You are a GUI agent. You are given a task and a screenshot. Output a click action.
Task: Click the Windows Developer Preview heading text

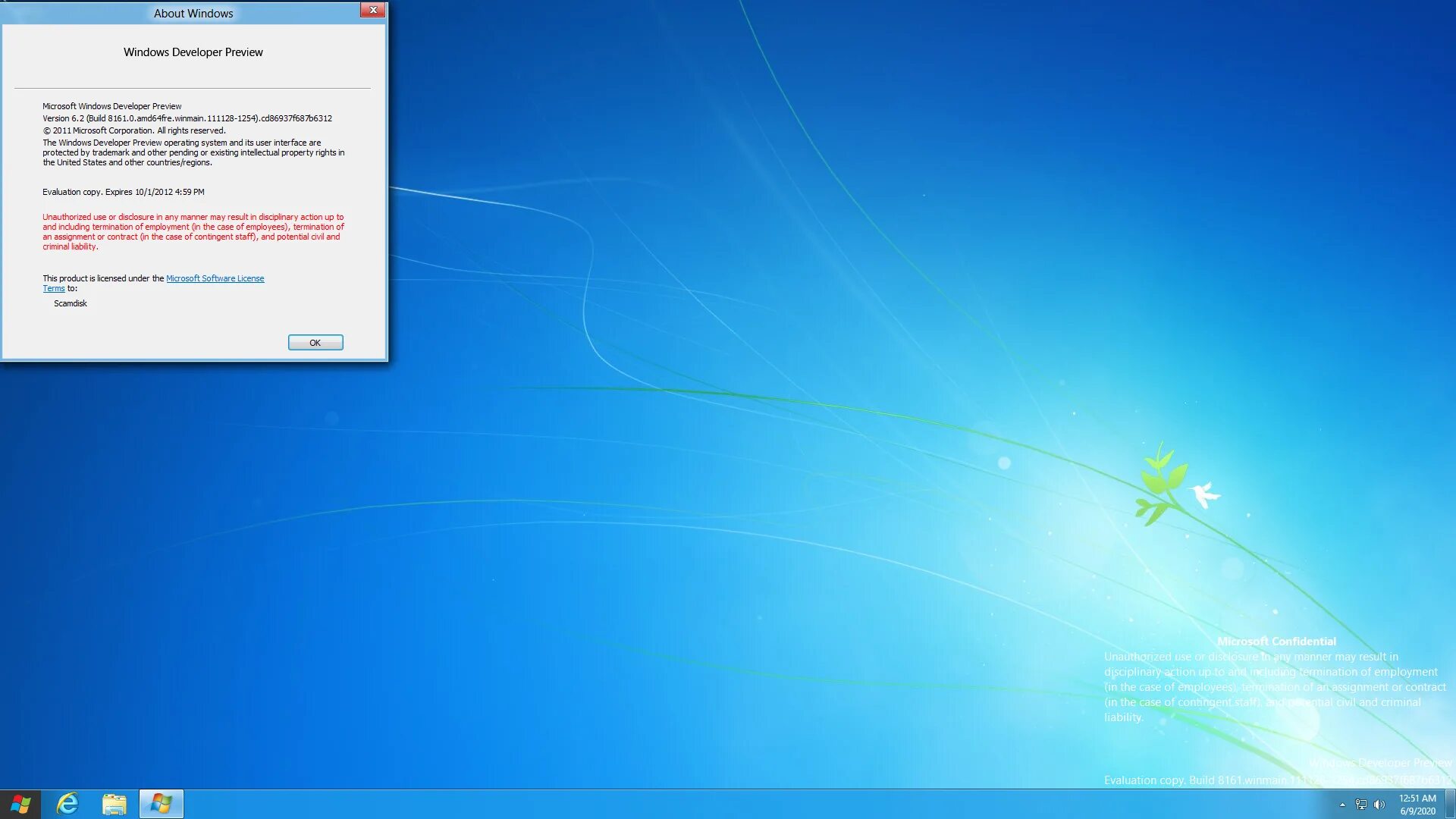tap(193, 52)
